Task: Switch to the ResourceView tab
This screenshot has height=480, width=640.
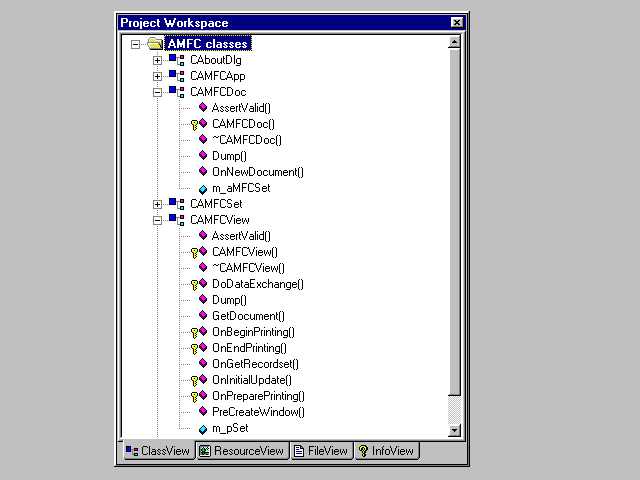Action: click(x=241, y=451)
